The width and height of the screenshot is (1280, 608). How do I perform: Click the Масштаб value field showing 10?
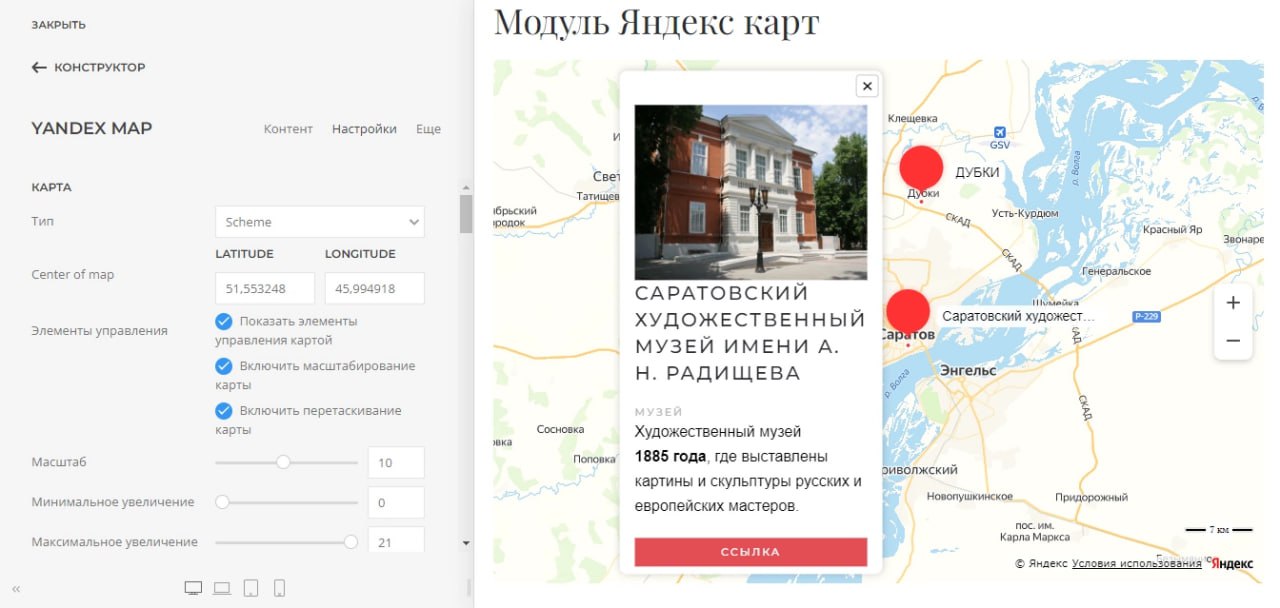coord(396,462)
